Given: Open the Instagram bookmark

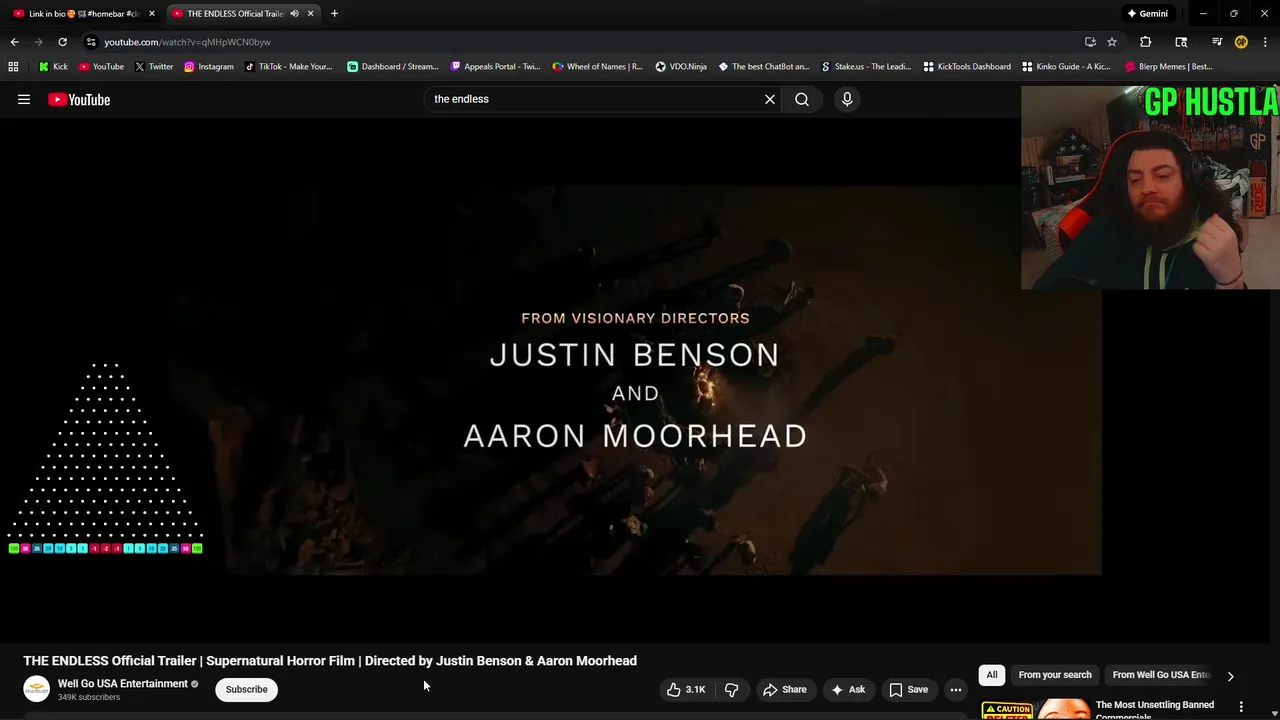Looking at the screenshot, I should [x=208, y=66].
